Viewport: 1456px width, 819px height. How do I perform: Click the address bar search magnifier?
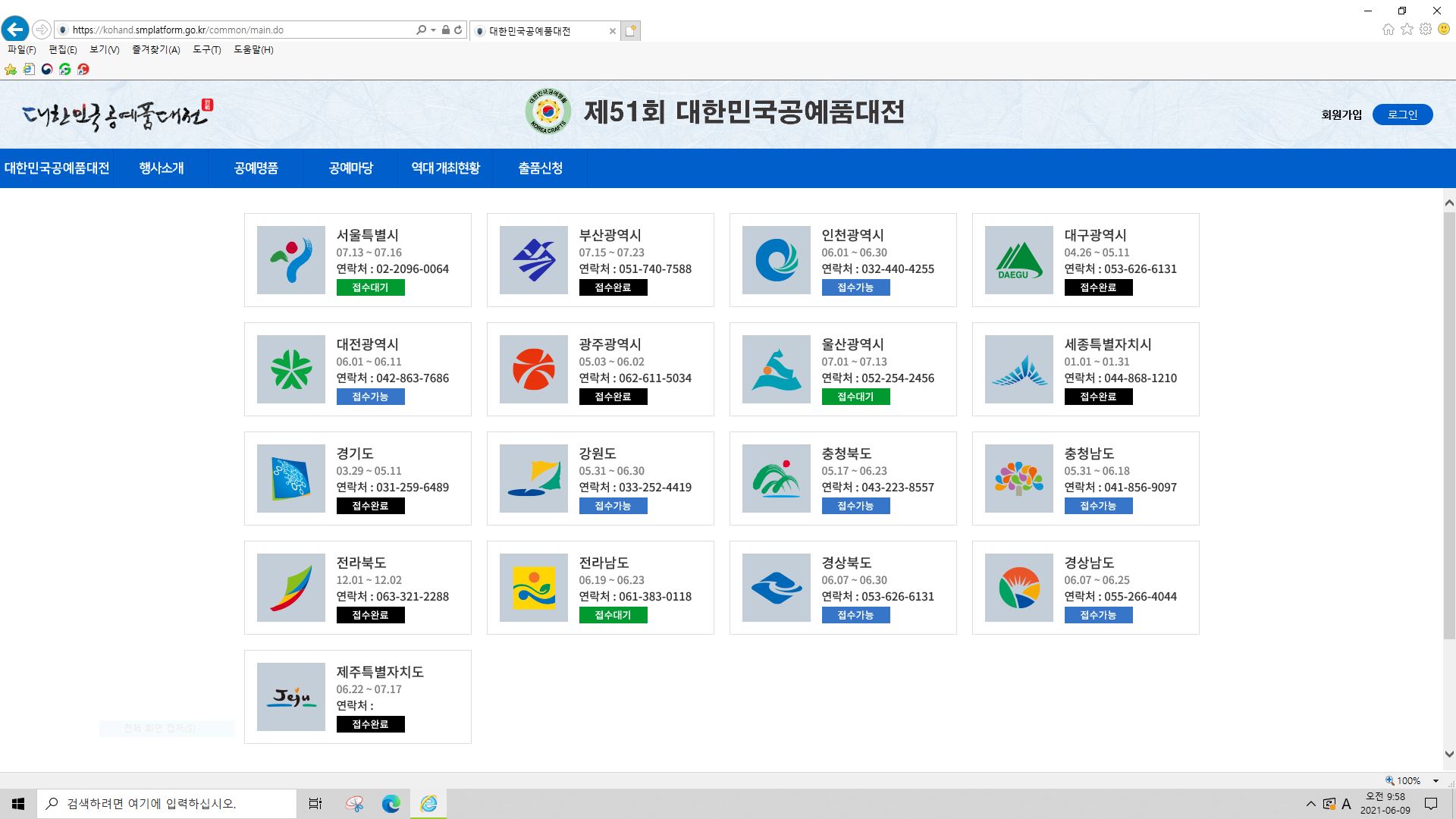point(422,30)
